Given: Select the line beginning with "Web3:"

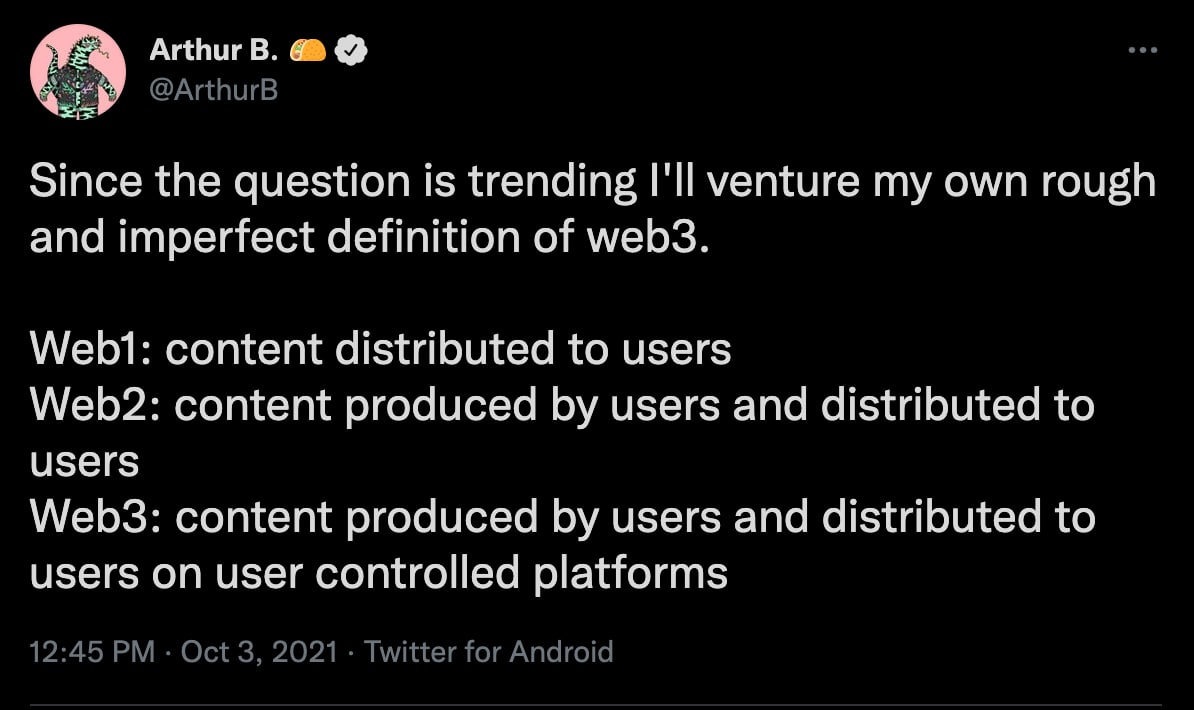Looking at the screenshot, I should point(563,517).
